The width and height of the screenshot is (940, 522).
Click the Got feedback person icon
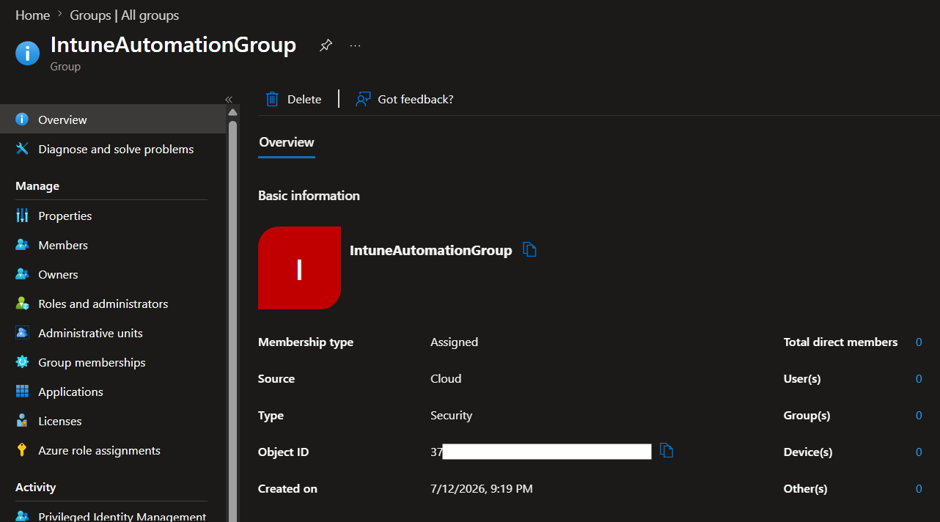[363, 99]
